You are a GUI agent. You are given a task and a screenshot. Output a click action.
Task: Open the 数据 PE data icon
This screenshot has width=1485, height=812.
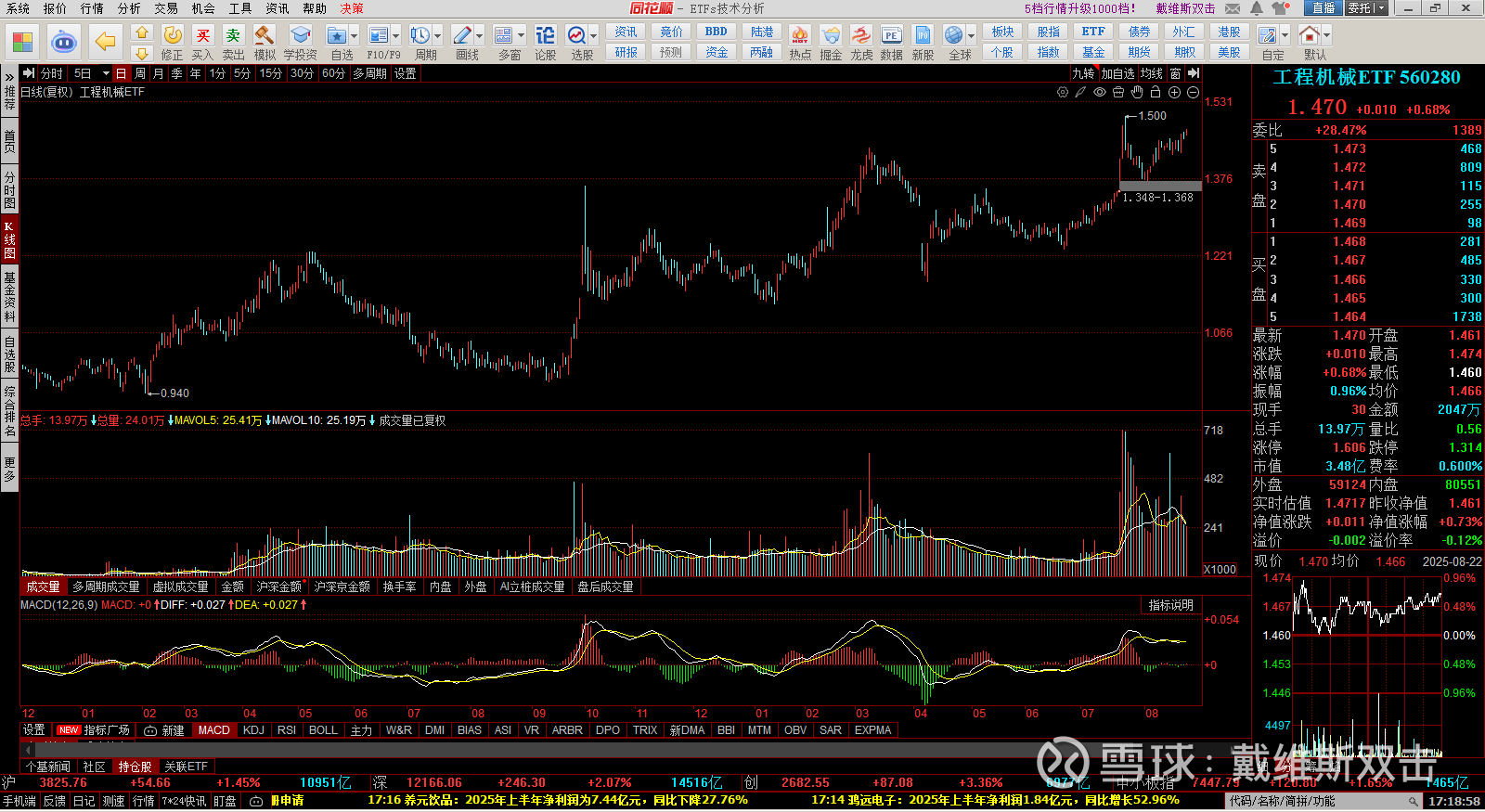point(891,43)
